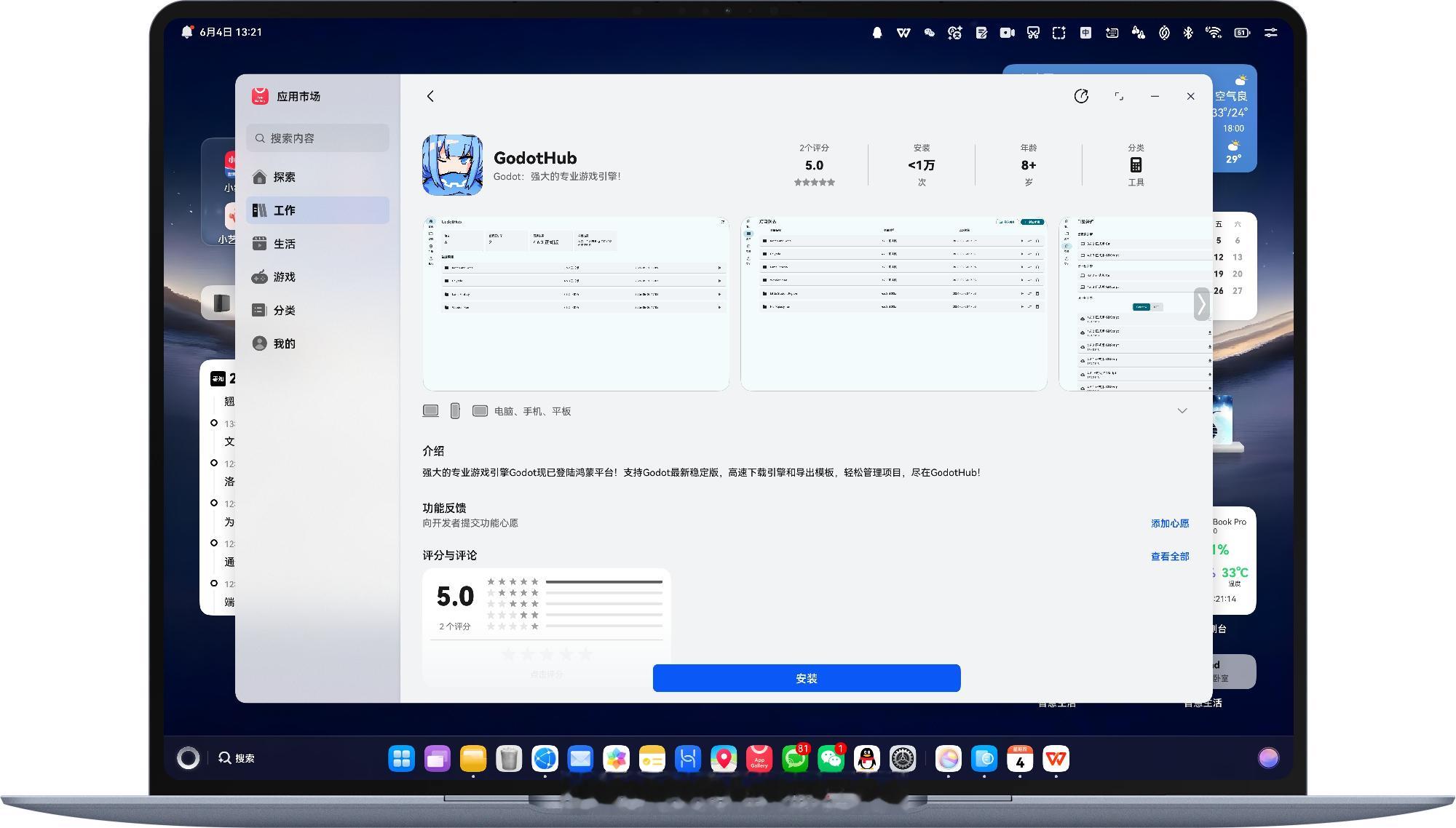The width and height of the screenshot is (1456, 828).
Task: Open WPS tray icon in status bar
Action: click(x=903, y=33)
